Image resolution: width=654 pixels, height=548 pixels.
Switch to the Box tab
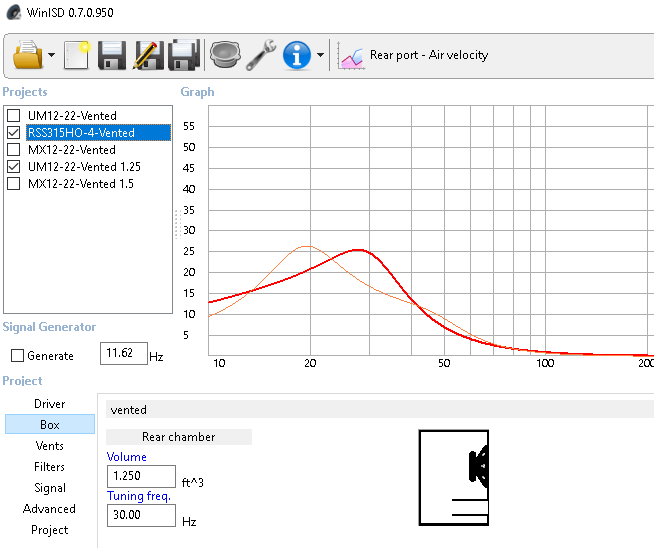click(x=50, y=425)
